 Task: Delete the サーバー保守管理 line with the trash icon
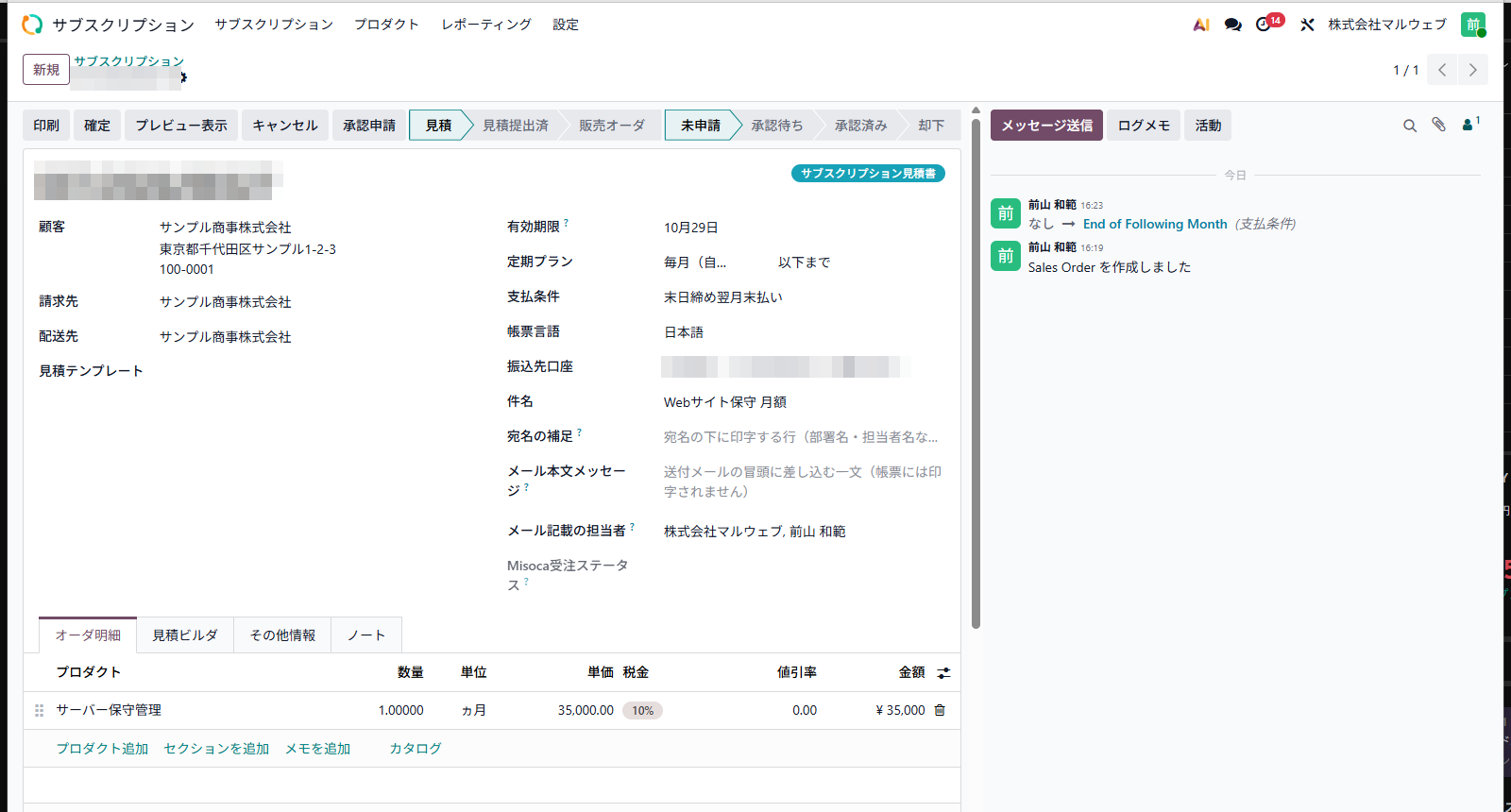coord(940,710)
